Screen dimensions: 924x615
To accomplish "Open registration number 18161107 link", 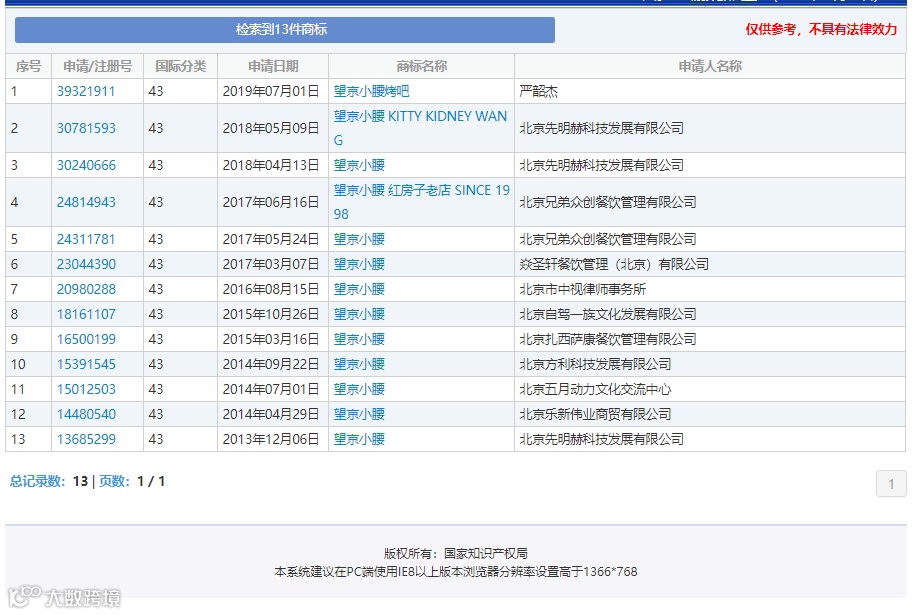I will click(x=86, y=315).
